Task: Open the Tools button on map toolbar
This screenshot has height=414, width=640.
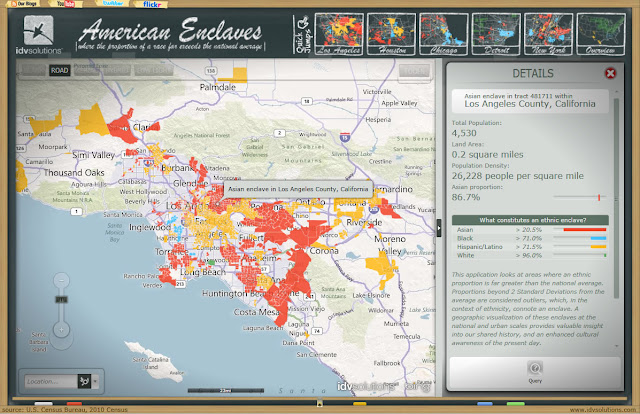Action: [414, 71]
